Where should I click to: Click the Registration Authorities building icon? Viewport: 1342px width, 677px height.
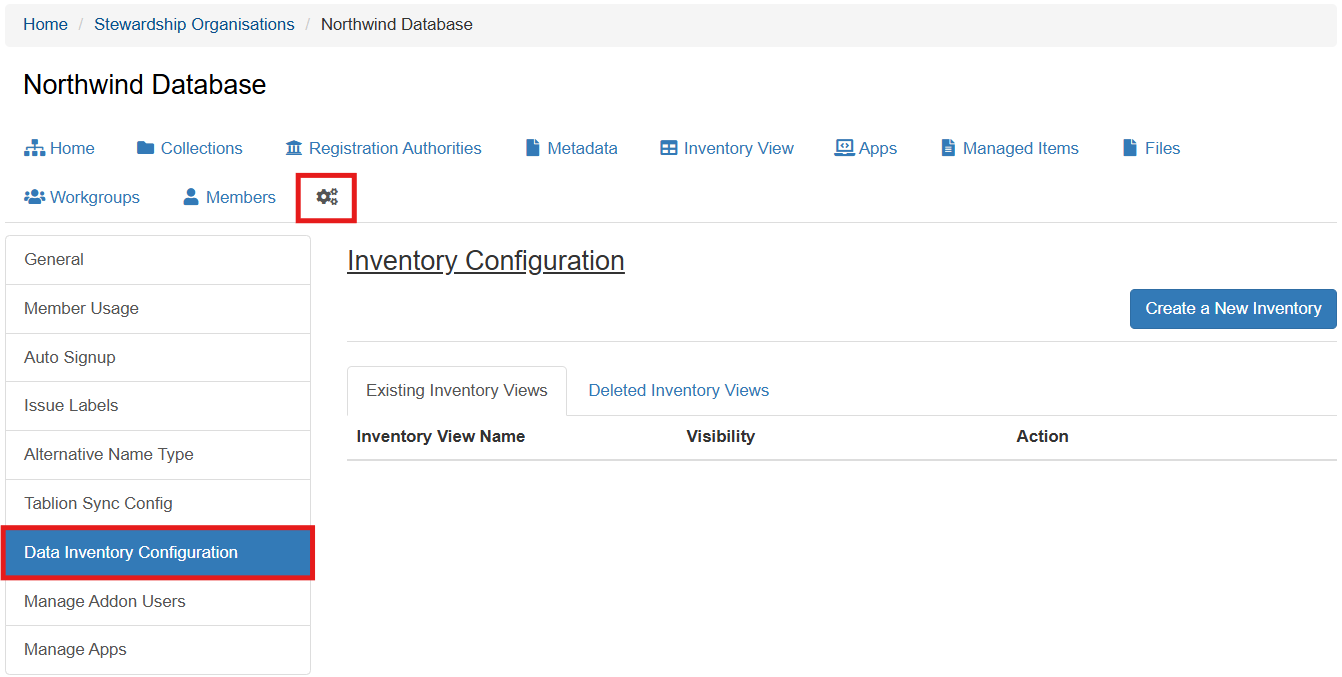[294, 148]
